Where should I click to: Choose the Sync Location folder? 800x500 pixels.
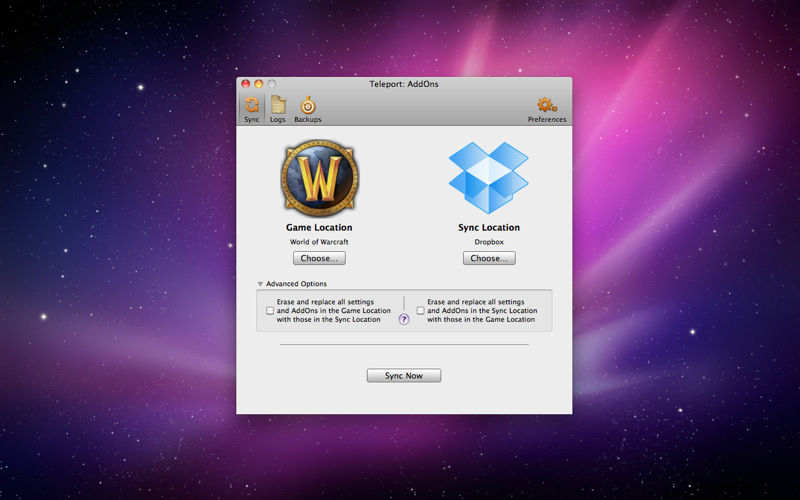[489, 258]
